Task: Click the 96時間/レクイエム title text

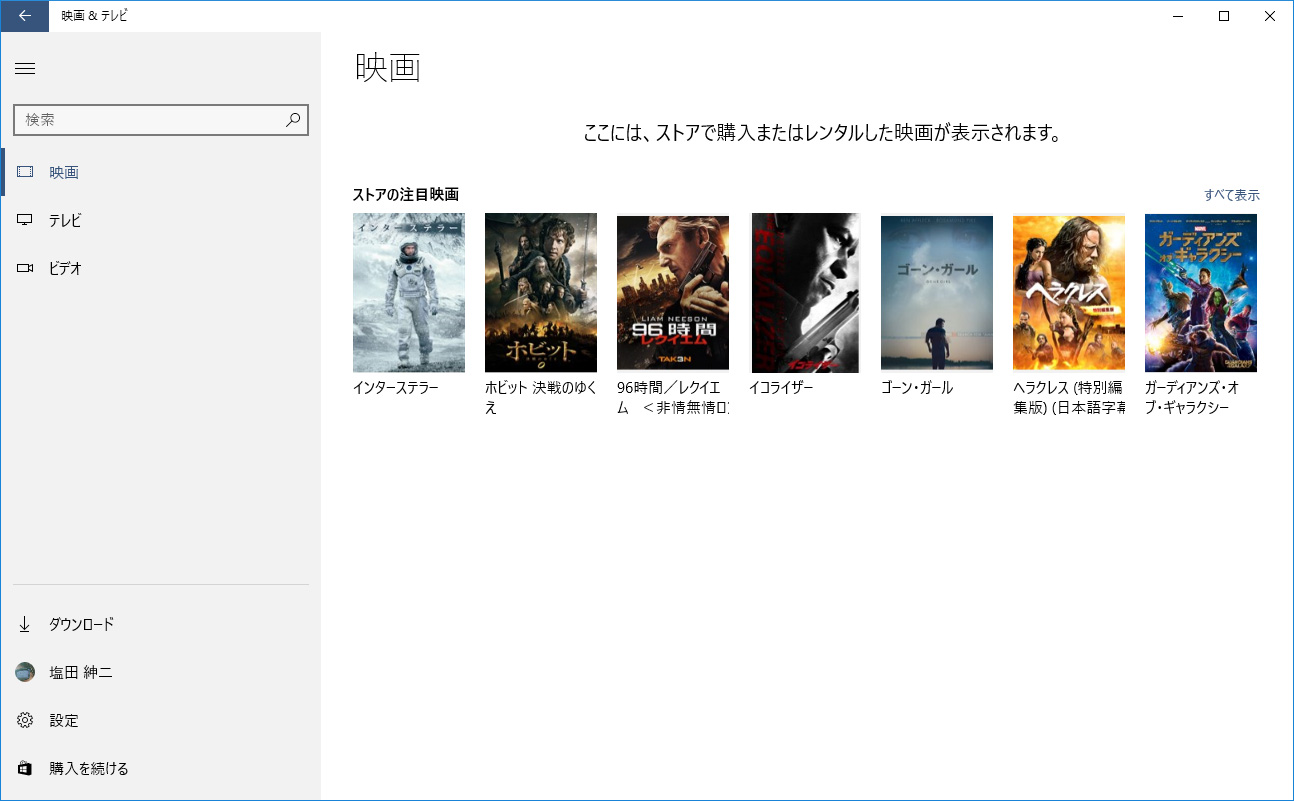Action: 673,398
